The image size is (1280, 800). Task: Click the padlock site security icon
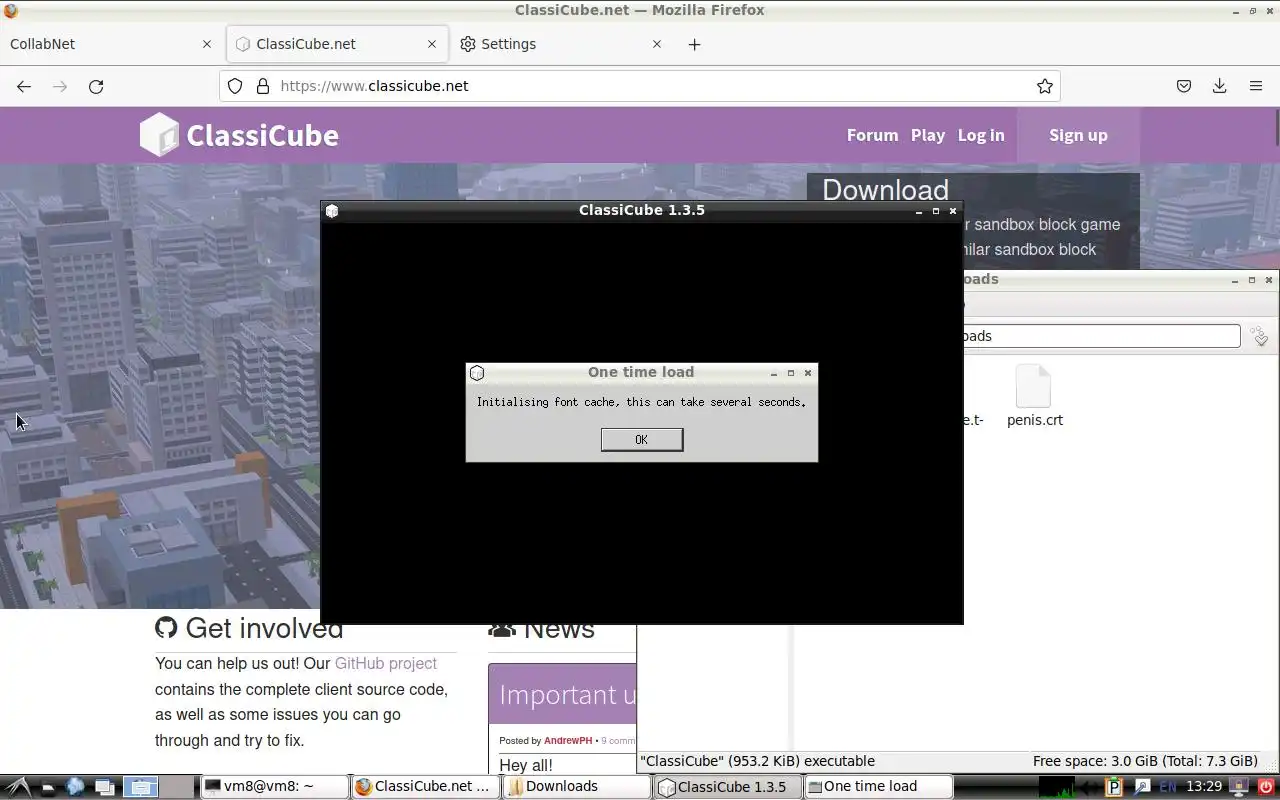(263, 86)
